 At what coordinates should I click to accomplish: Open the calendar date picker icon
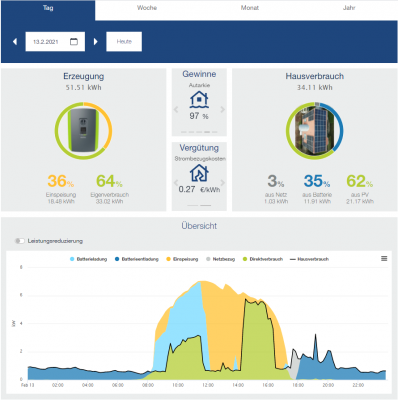pyautogui.click(x=74, y=42)
